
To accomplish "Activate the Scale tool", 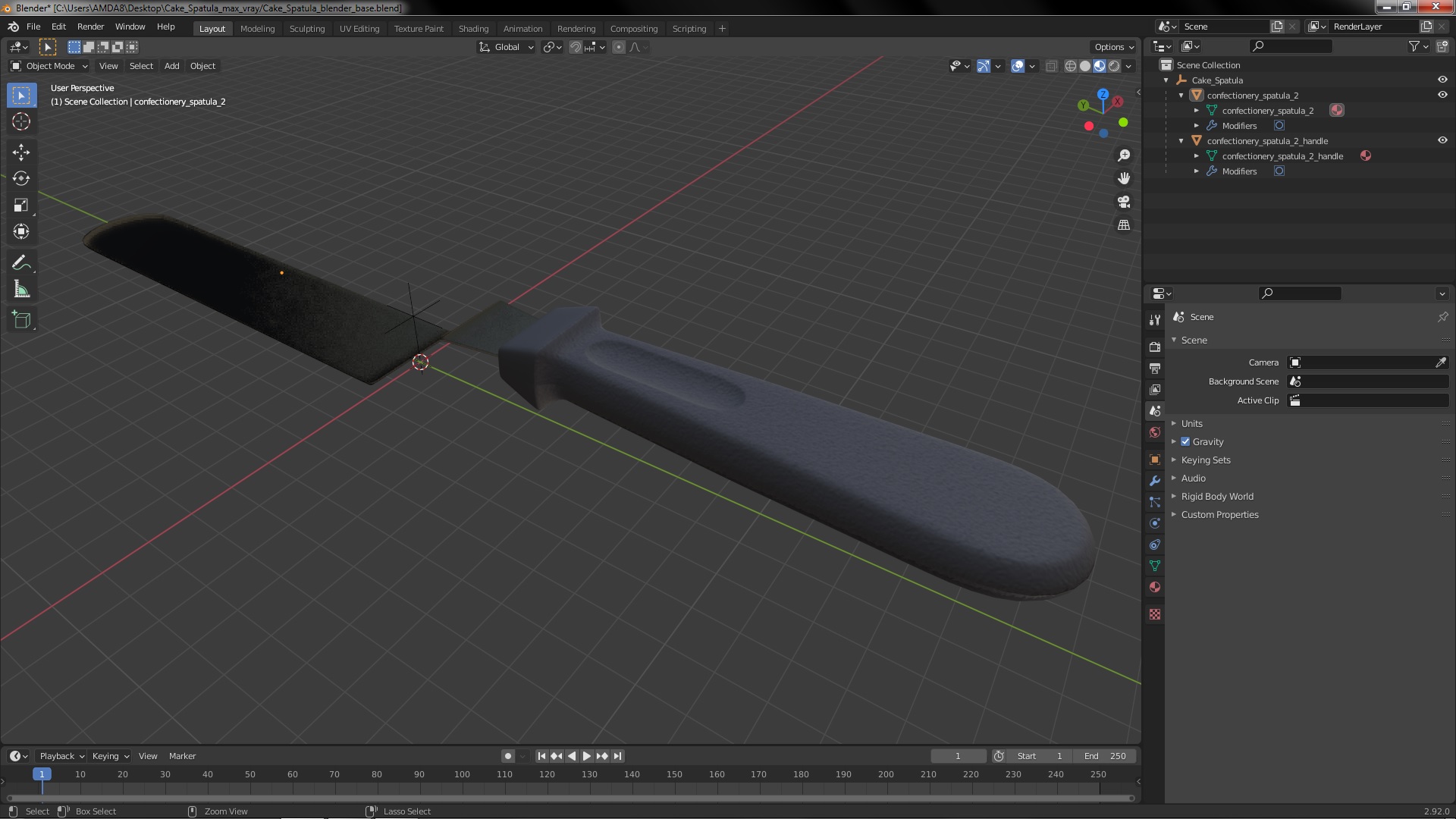I will (21, 206).
